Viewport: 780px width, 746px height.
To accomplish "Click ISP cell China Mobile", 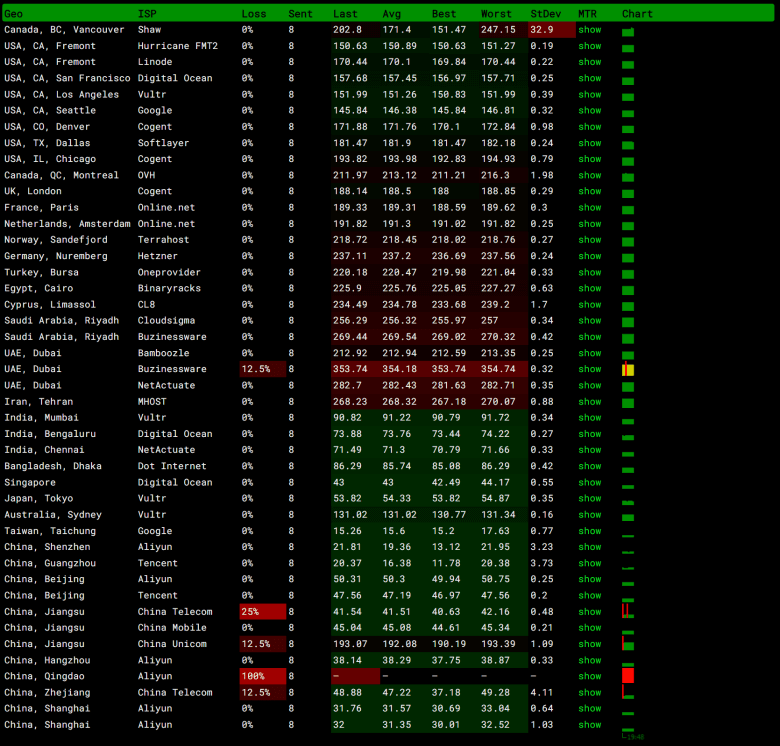I will click(172, 628).
